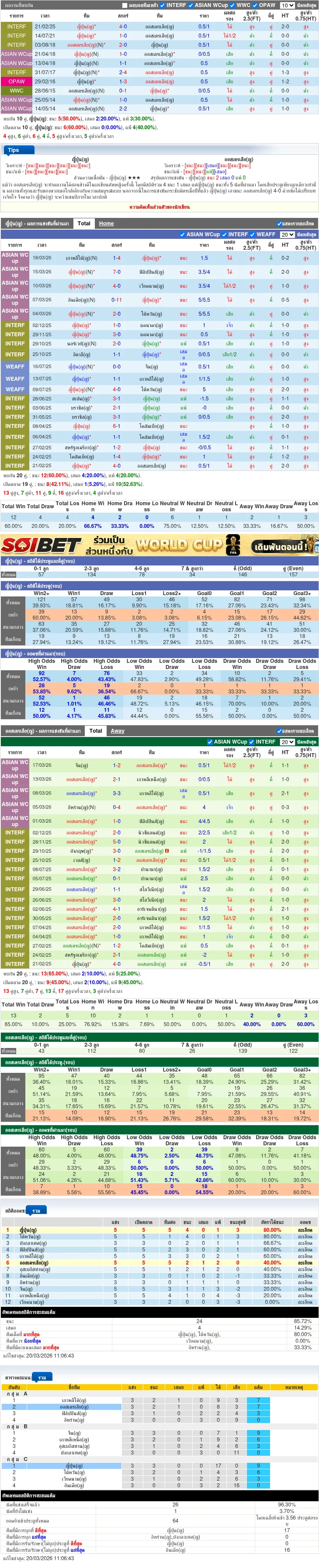The image size is (319, 1568).
Task: Select รวม tab beside สถิติออดซ์
Action: coord(36,1211)
